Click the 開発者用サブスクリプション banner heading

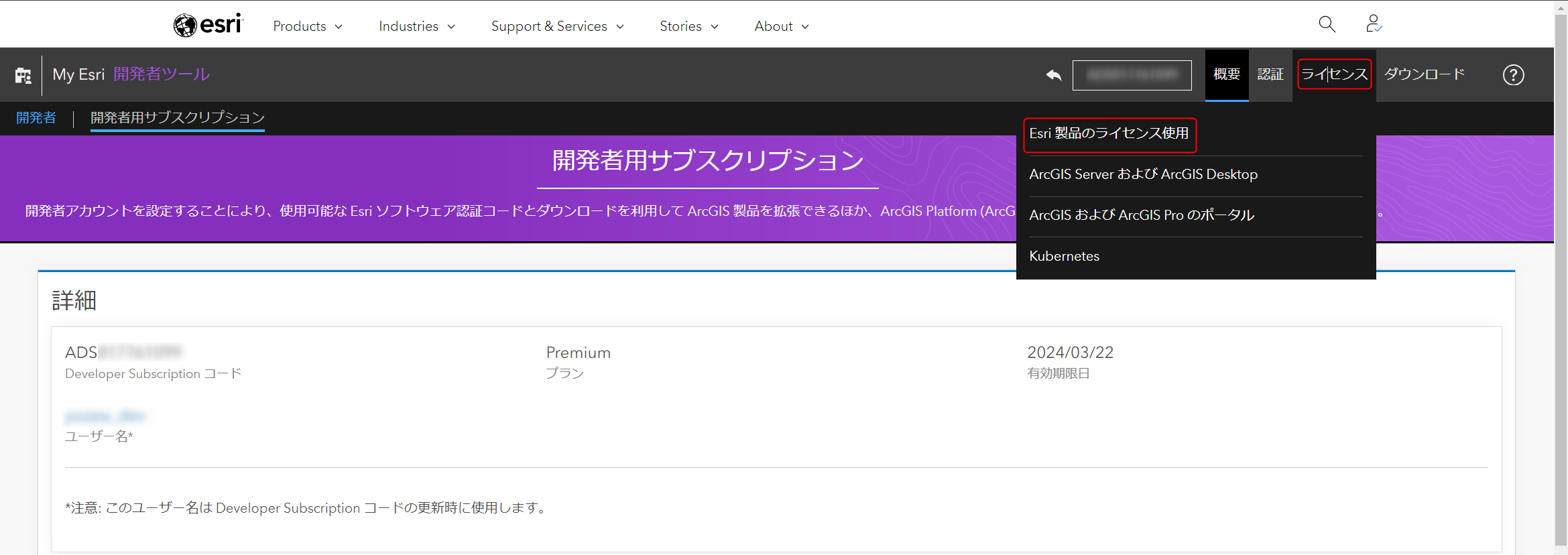tap(708, 161)
